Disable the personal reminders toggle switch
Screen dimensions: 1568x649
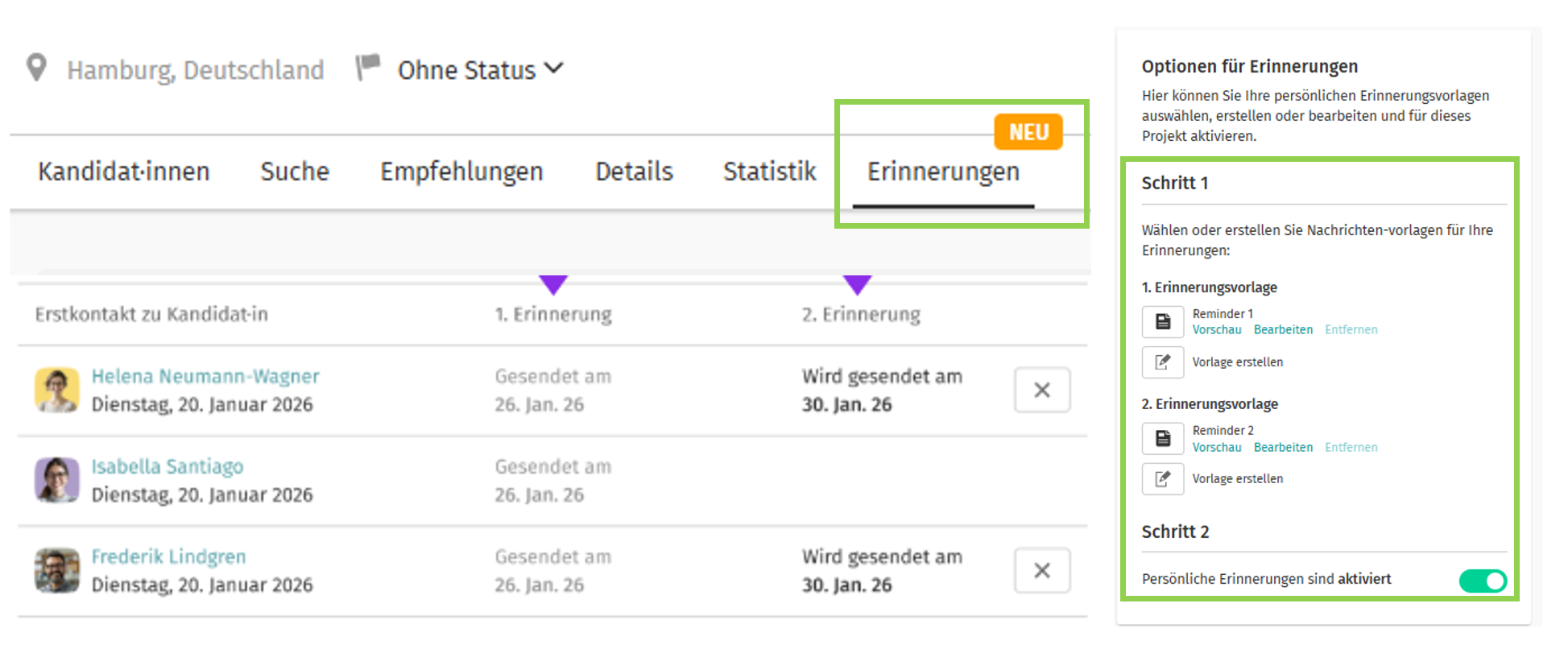[x=1482, y=581]
